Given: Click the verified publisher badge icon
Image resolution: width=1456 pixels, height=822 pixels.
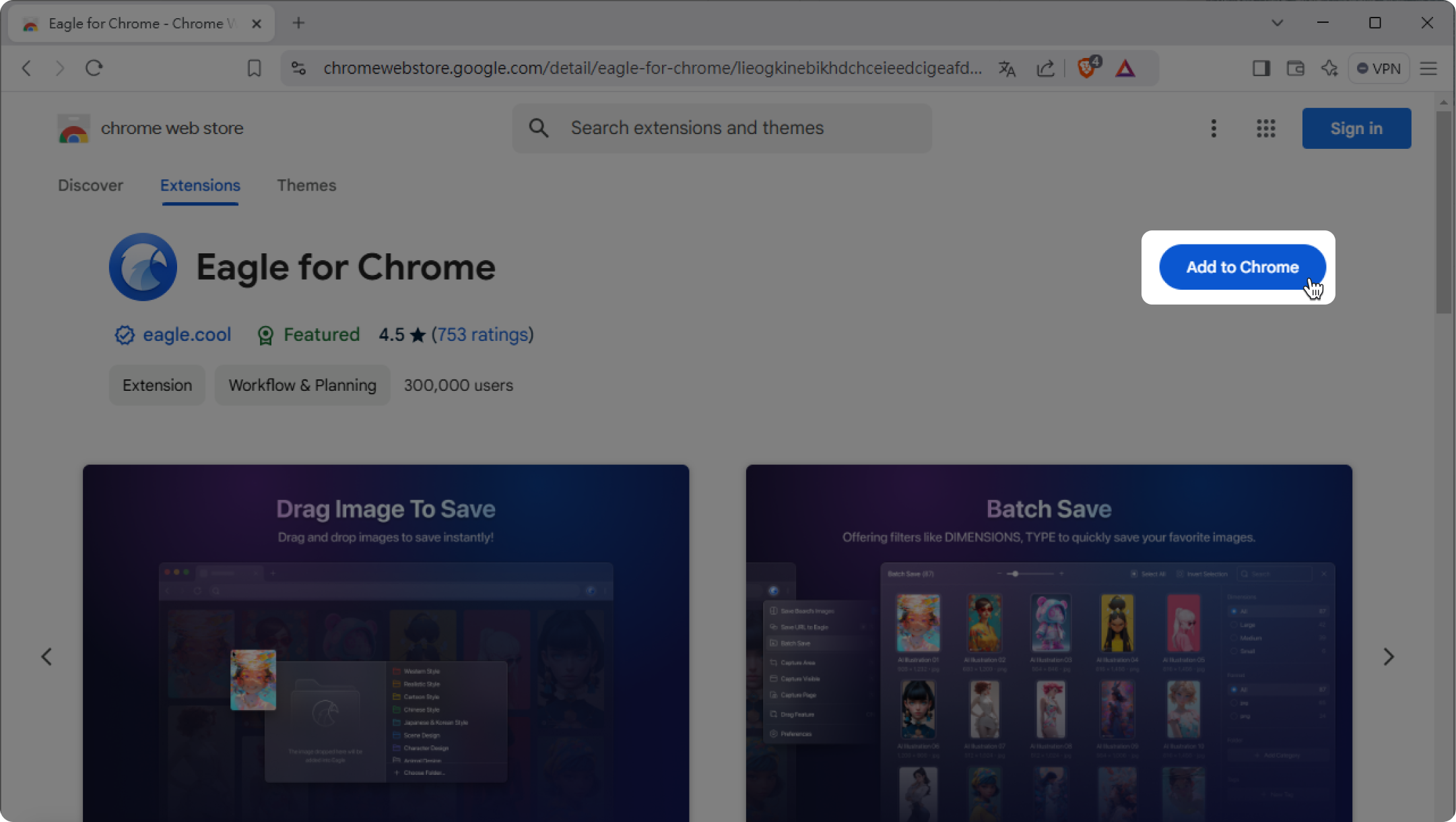Looking at the screenshot, I should (x=125, y=335).
